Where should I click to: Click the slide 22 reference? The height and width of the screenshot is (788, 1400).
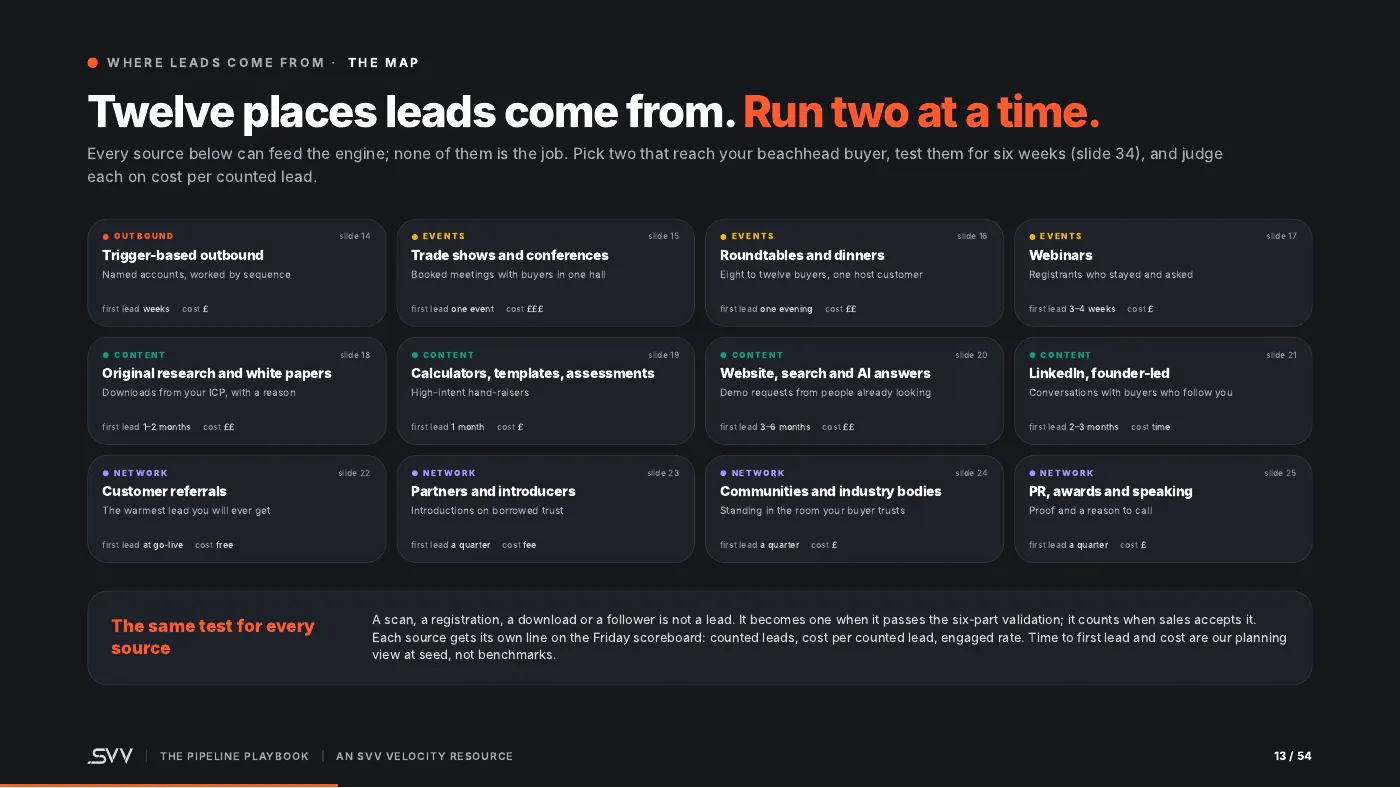pos(355,473)
